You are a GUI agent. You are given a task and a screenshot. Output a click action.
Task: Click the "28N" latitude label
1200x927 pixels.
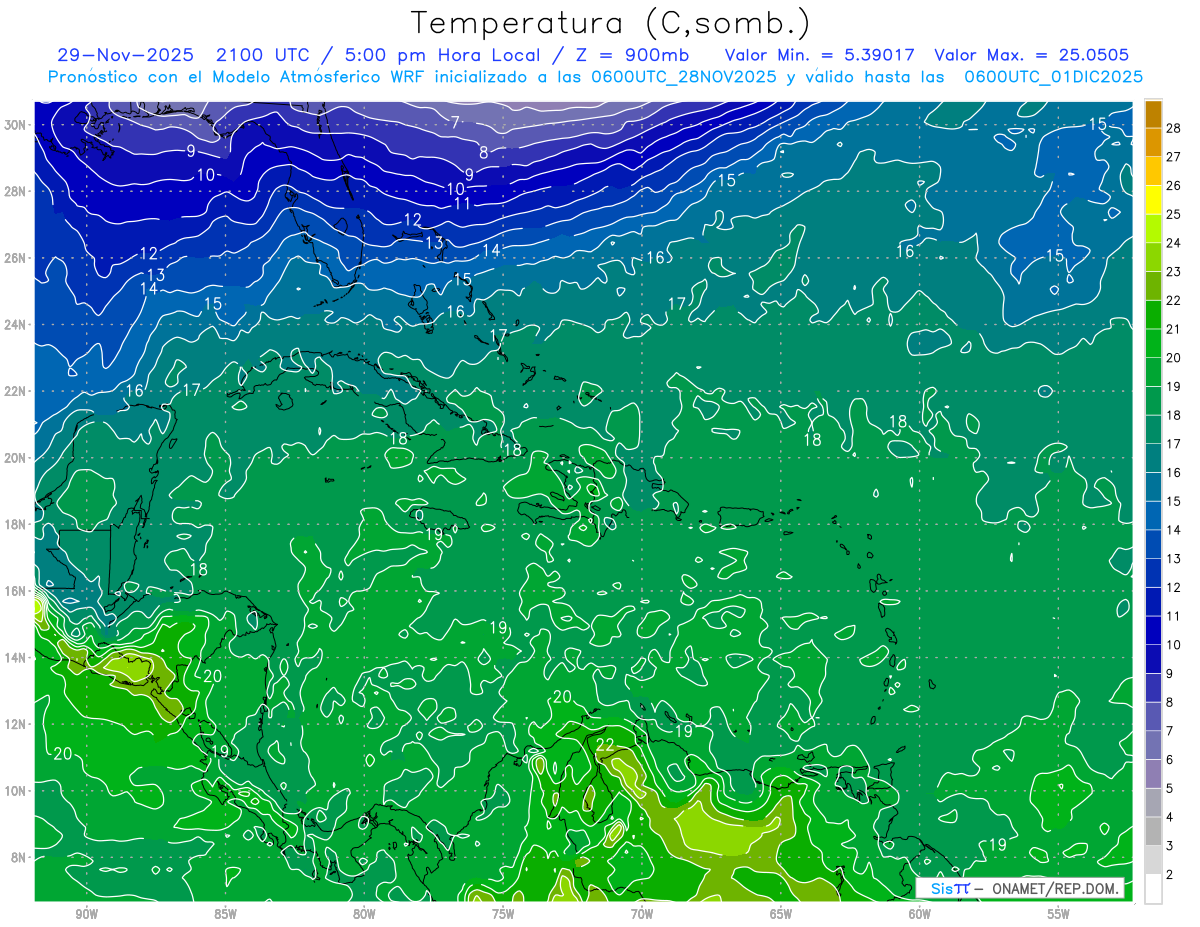point(17,191)
